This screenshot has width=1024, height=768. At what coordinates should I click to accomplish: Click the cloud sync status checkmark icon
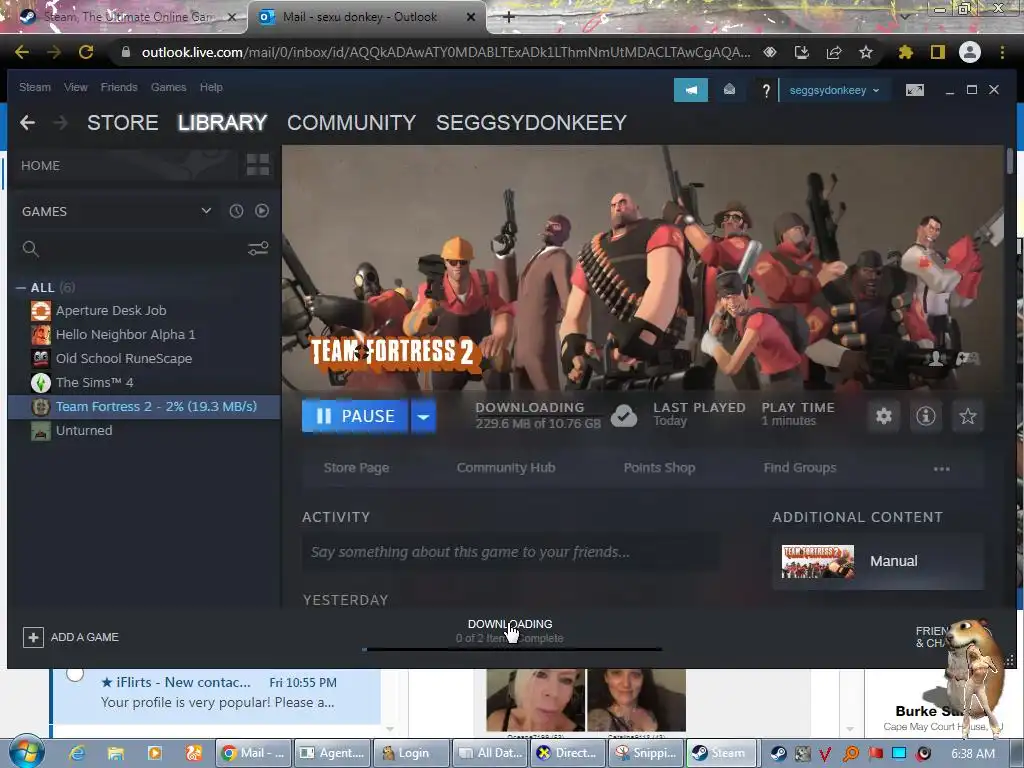[624, 416]
